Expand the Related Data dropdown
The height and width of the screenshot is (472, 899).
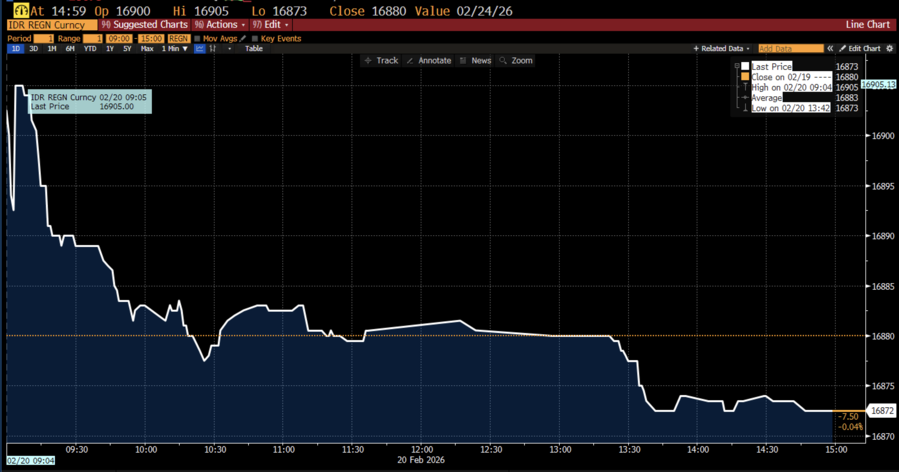722,48
